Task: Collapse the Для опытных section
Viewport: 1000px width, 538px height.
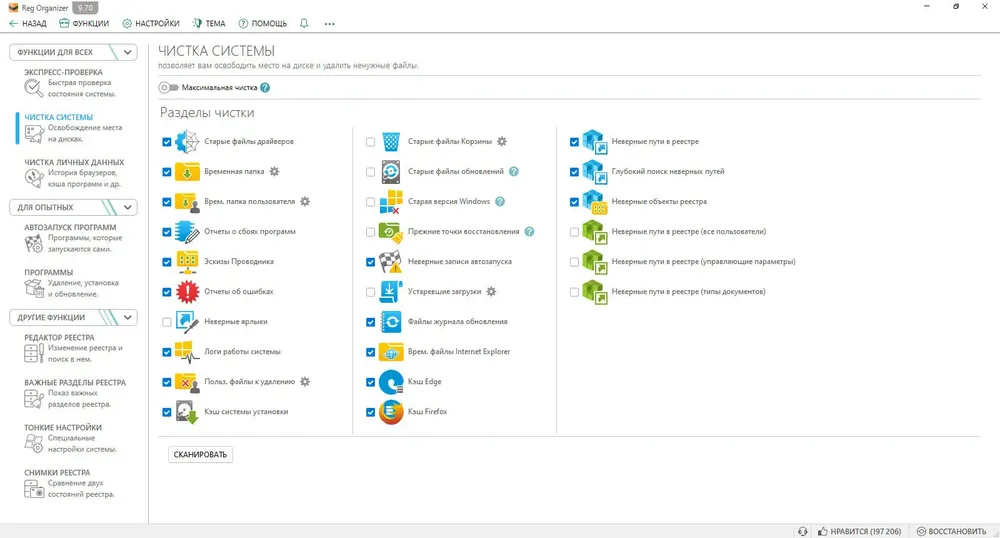Action: [128, 208]
